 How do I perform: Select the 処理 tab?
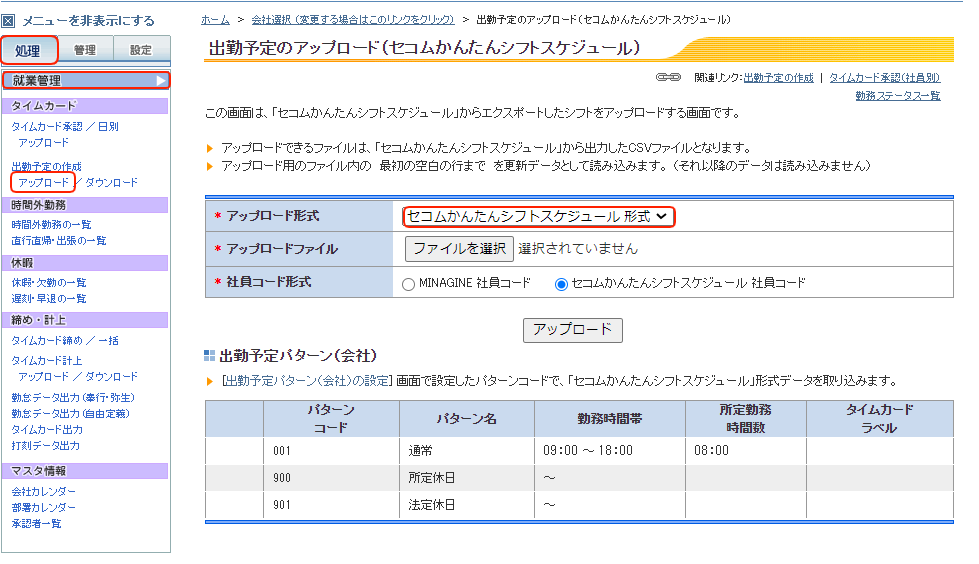point(29,50)
